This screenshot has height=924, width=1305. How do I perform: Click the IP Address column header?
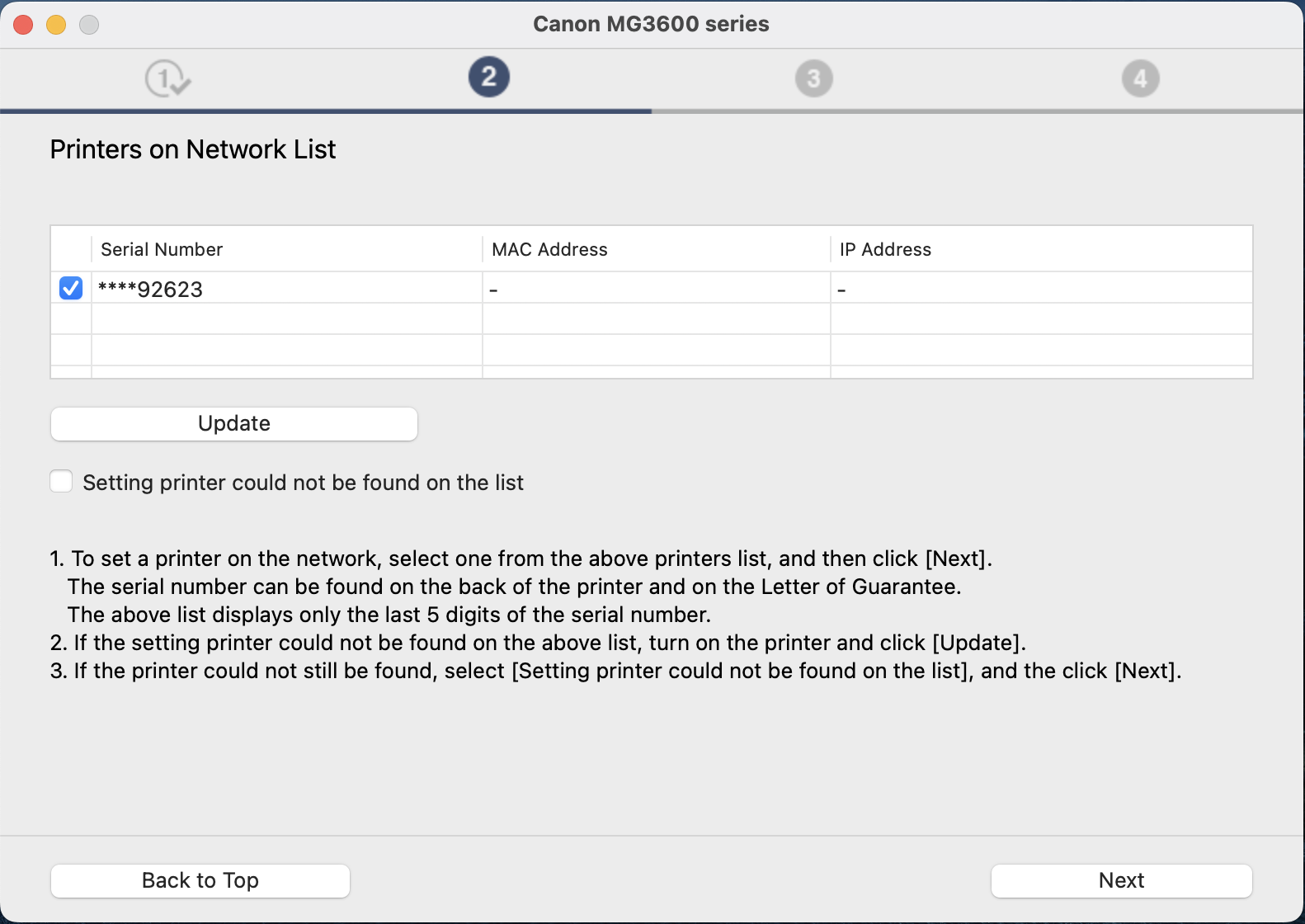tap(1041, 249)
